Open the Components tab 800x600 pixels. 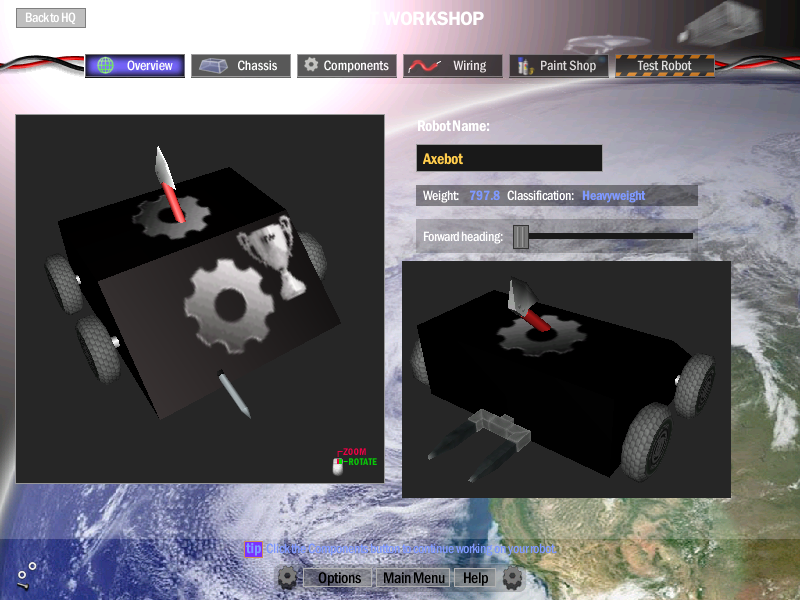347,66
